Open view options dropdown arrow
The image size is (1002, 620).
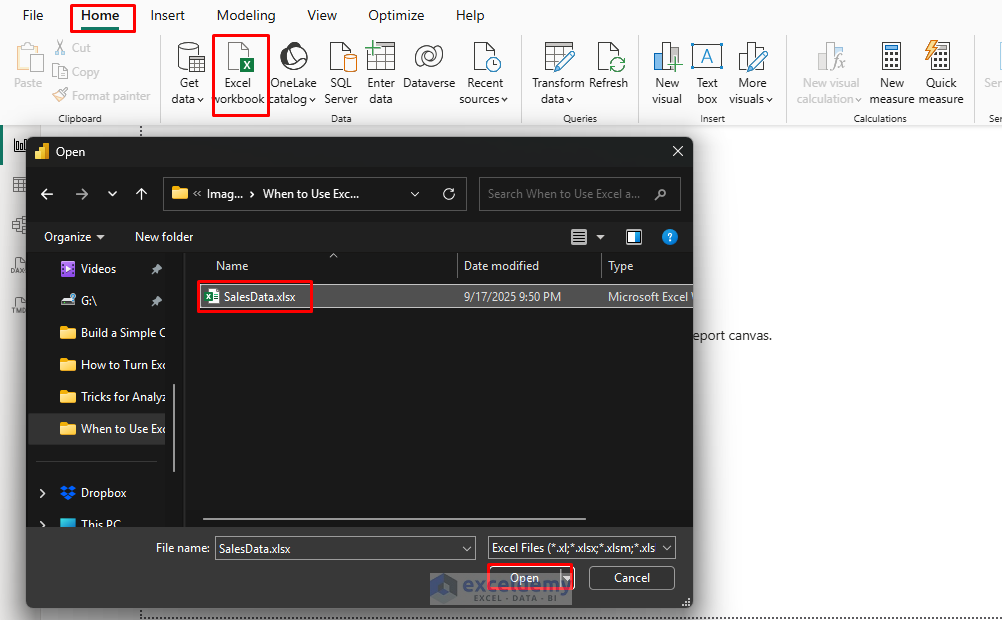click(600, 237)
